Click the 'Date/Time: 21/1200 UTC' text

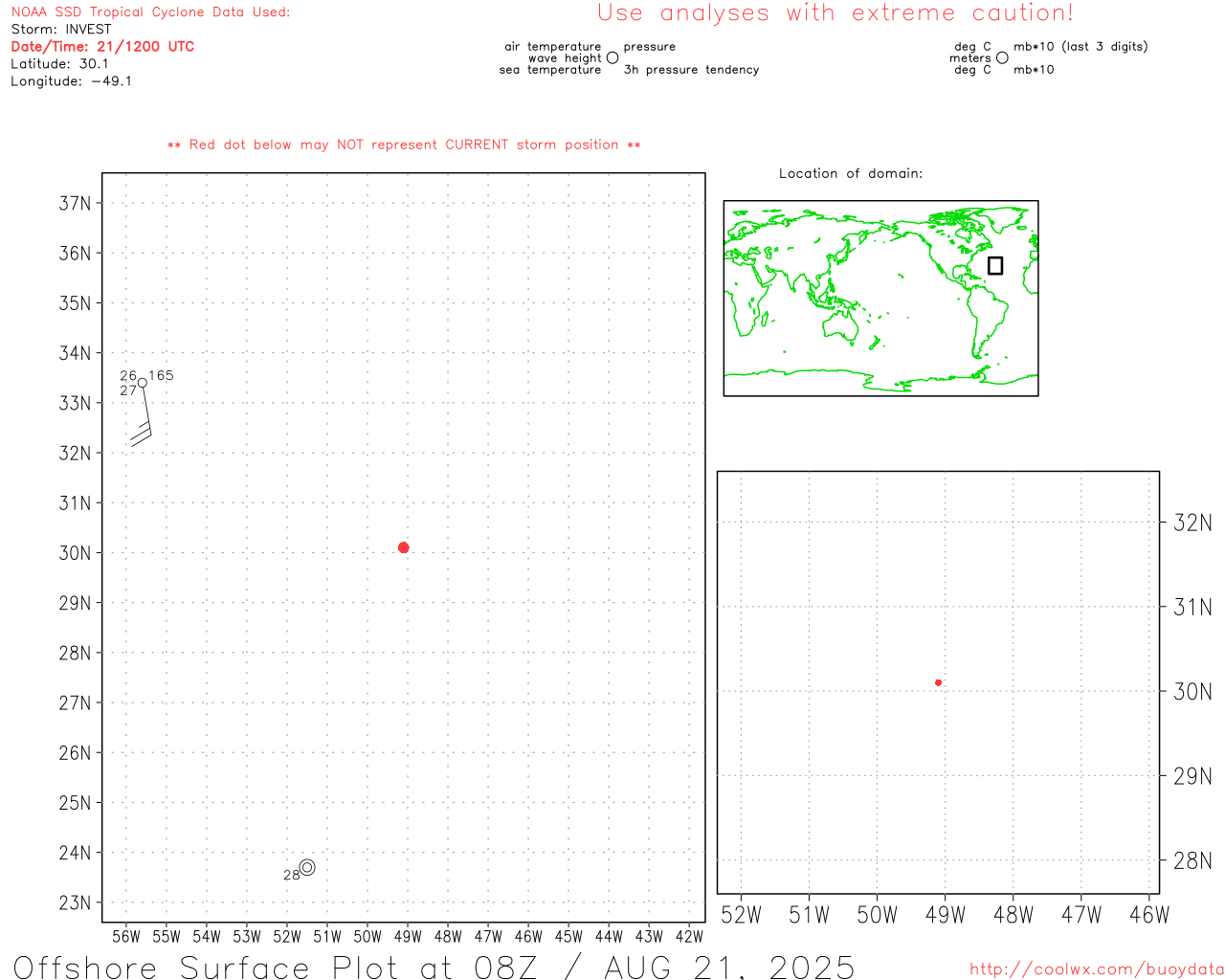(102, 46)
